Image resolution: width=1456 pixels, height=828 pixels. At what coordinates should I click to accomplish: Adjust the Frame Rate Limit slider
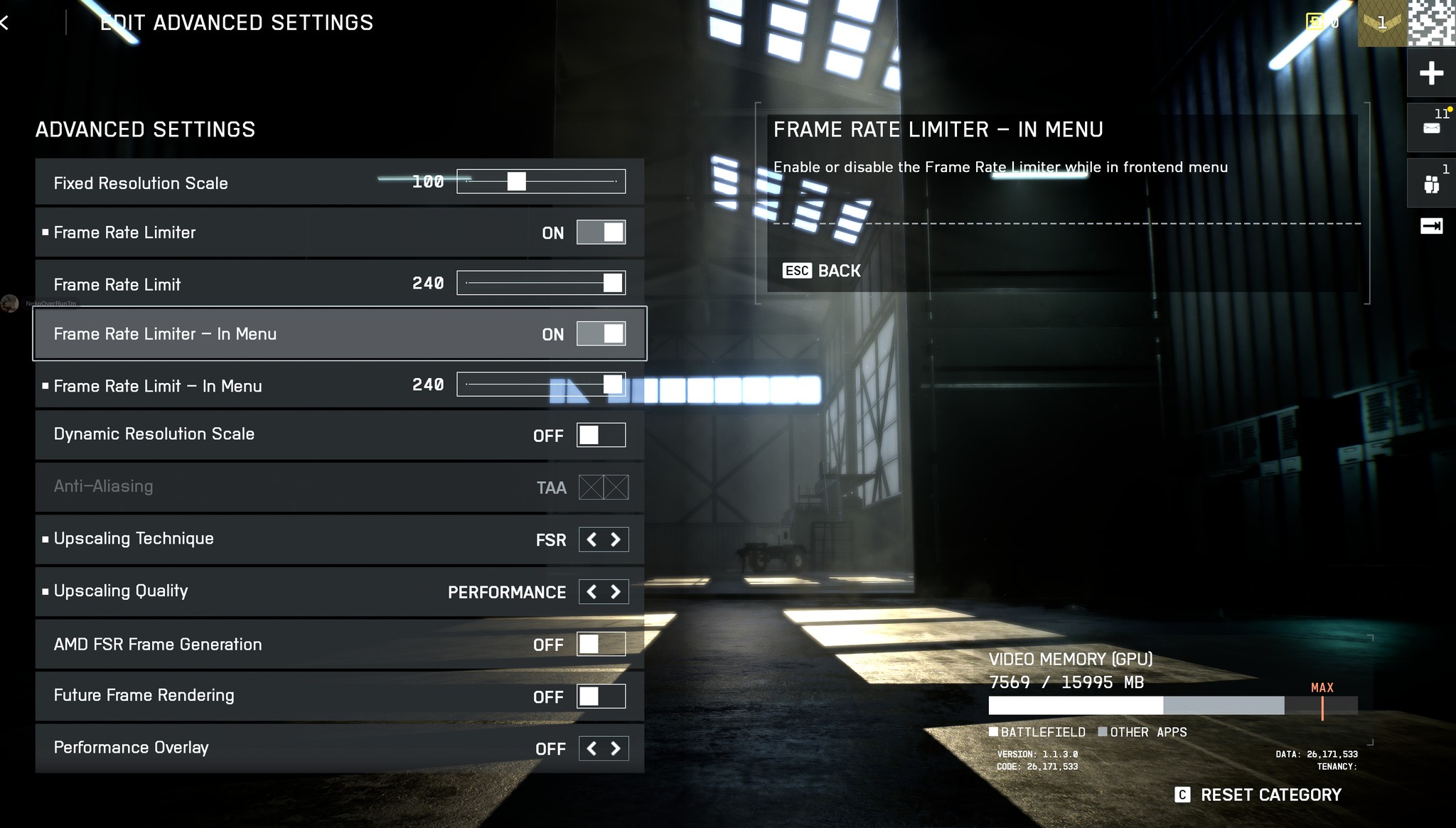click(541, 283)
